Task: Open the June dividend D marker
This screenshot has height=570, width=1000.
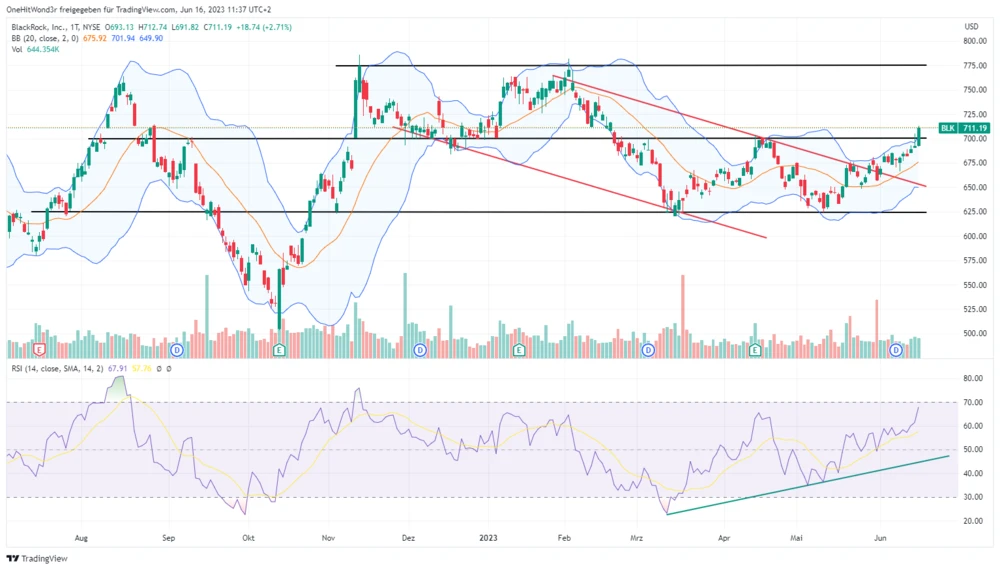Action: click(x=896, y=350)
